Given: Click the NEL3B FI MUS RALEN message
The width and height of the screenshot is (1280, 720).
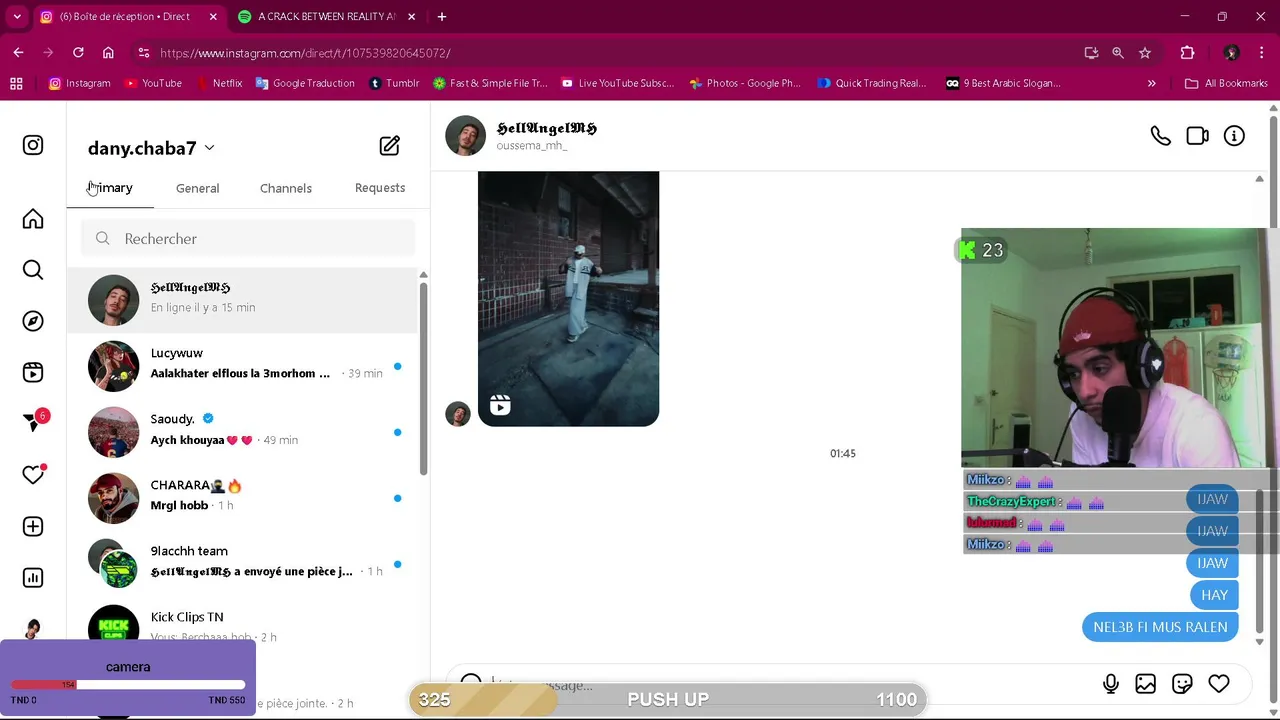Looking at the screenshot, I should [1160, 627].
